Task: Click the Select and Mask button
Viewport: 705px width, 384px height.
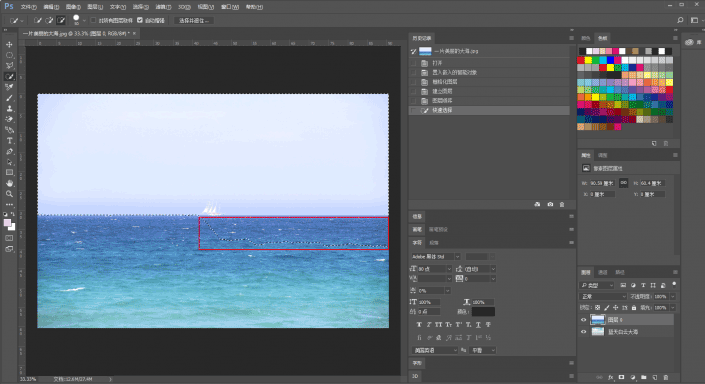Action: pos(194,20)
